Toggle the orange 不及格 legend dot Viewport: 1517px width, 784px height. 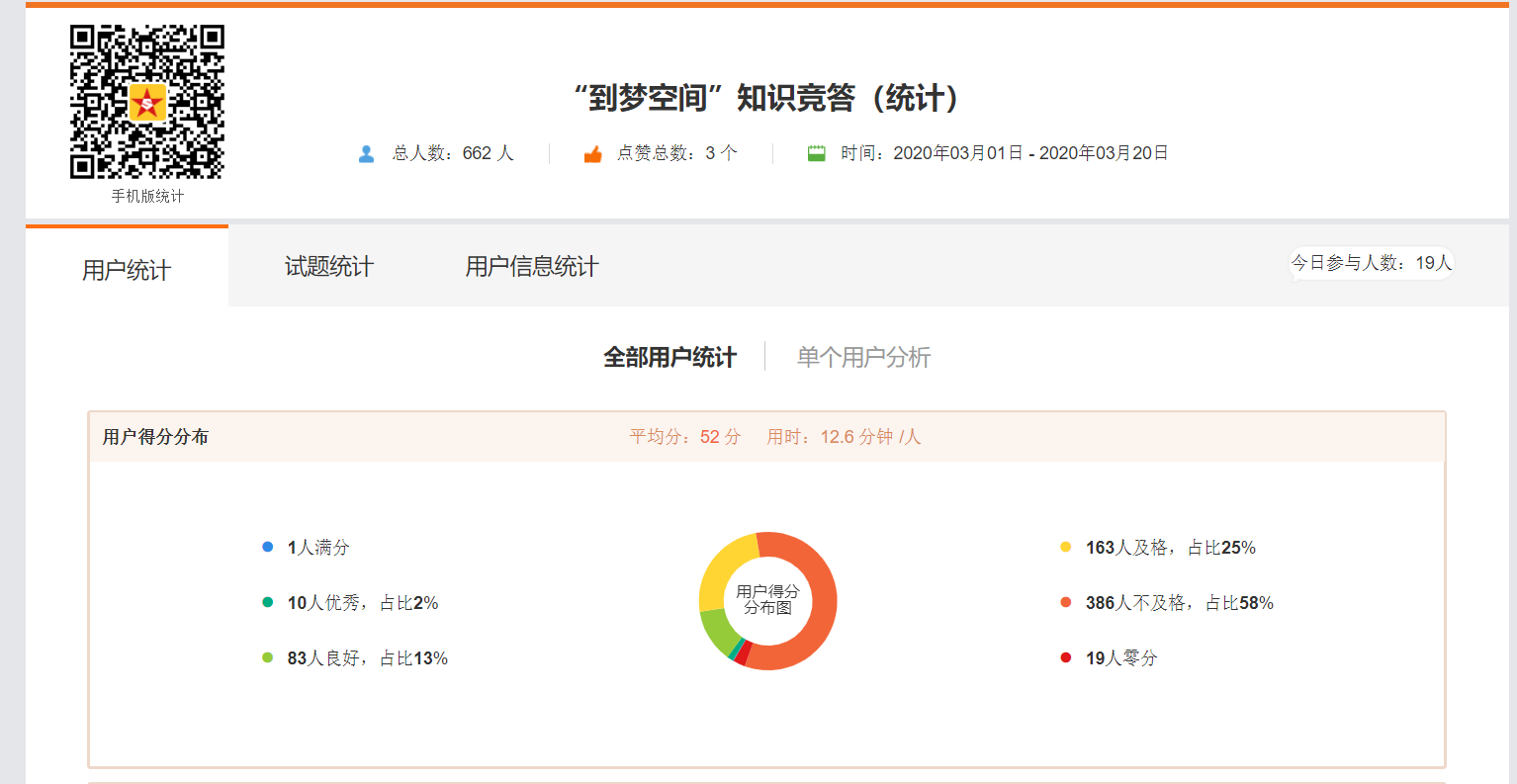tap(1065, 602)
